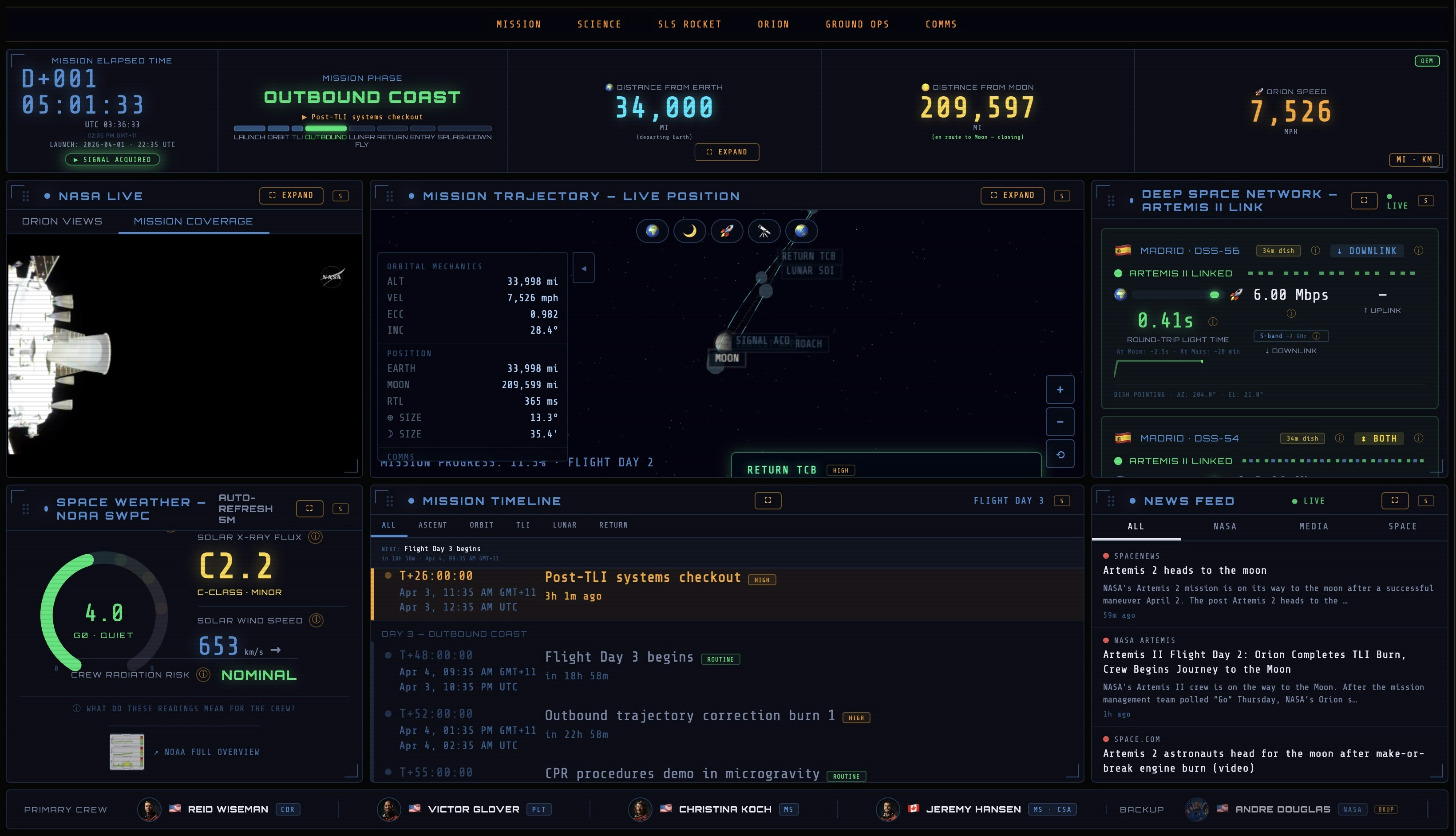Switch to the Mission Coverage tab

click(193, 221)
